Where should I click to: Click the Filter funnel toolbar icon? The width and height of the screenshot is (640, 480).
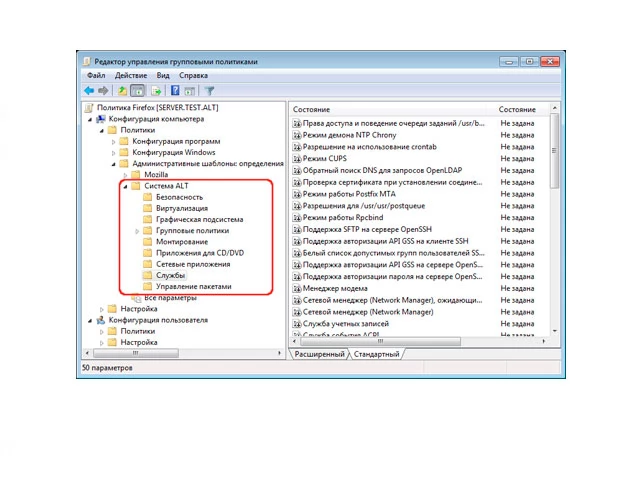click(x=209, y=90)
